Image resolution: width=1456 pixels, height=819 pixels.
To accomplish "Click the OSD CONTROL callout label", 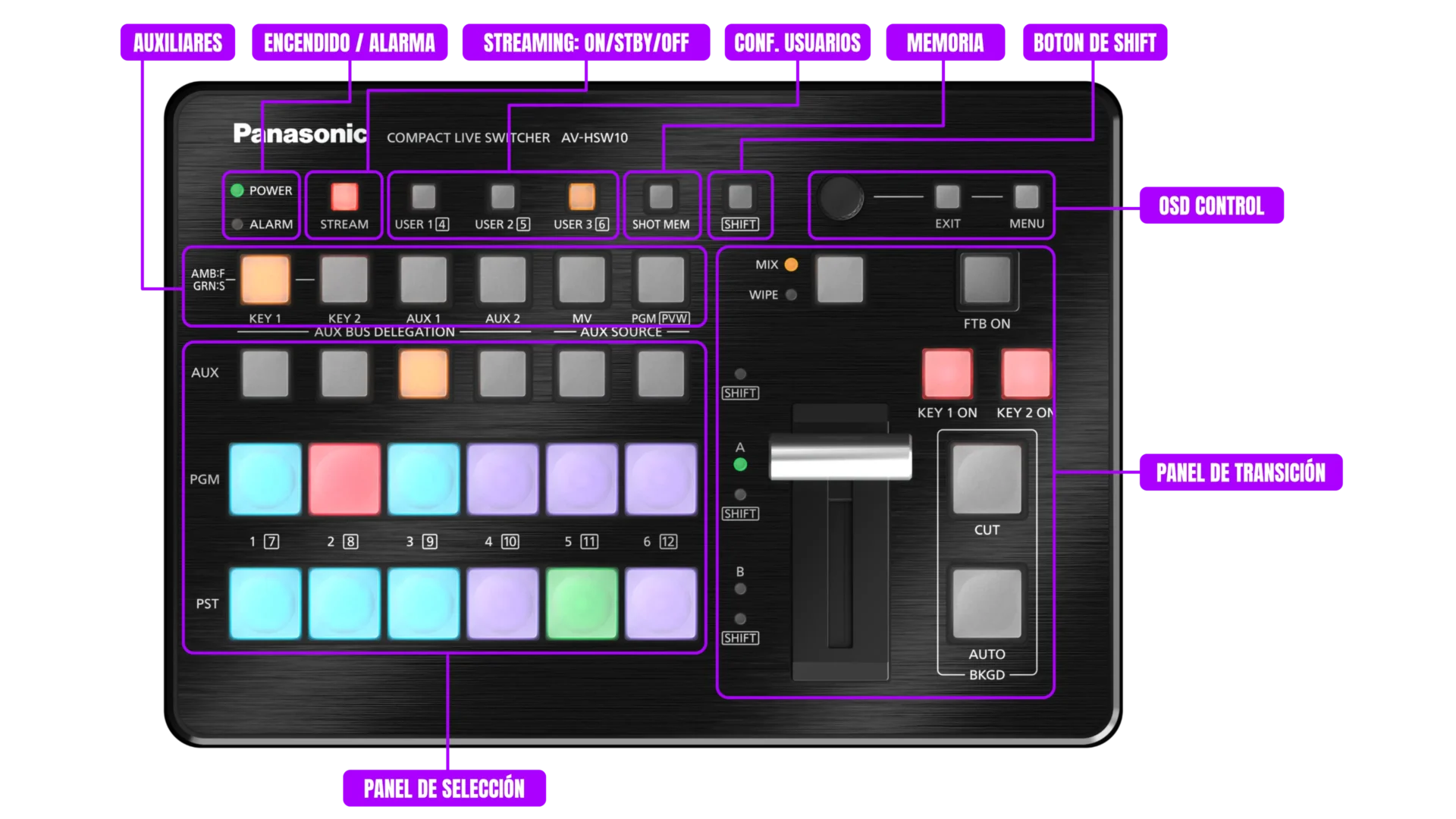I will click(x=1212, y=206).
